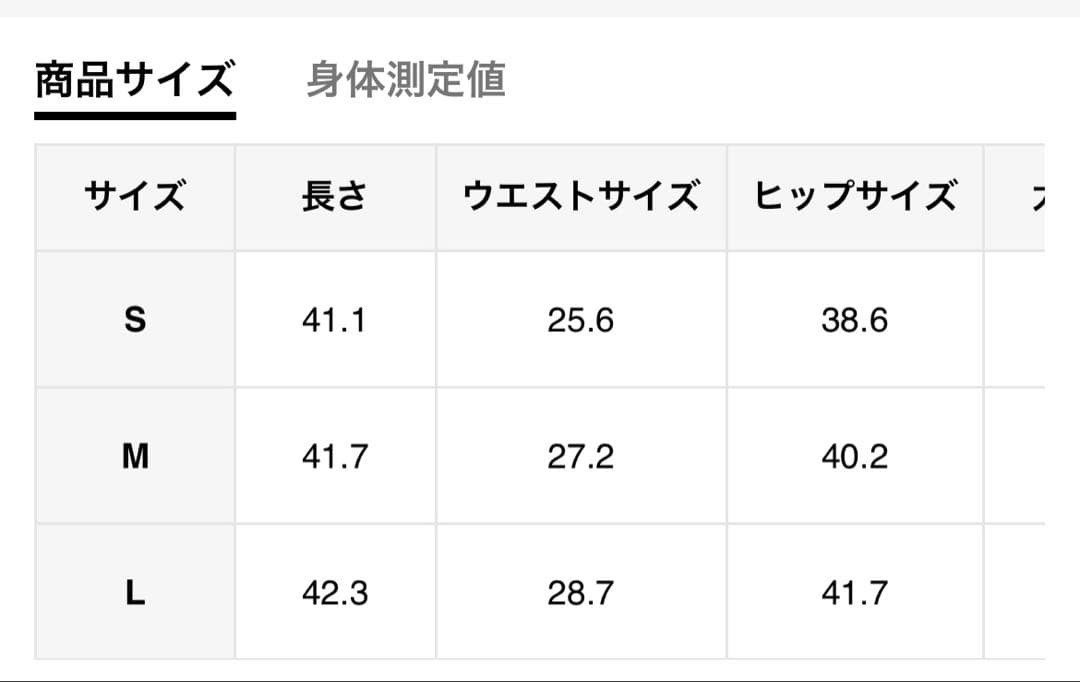The height and width of the screenshot is (682, 1080).
Task: Click the L length value 42.3
Action: (x=335, y=593)
